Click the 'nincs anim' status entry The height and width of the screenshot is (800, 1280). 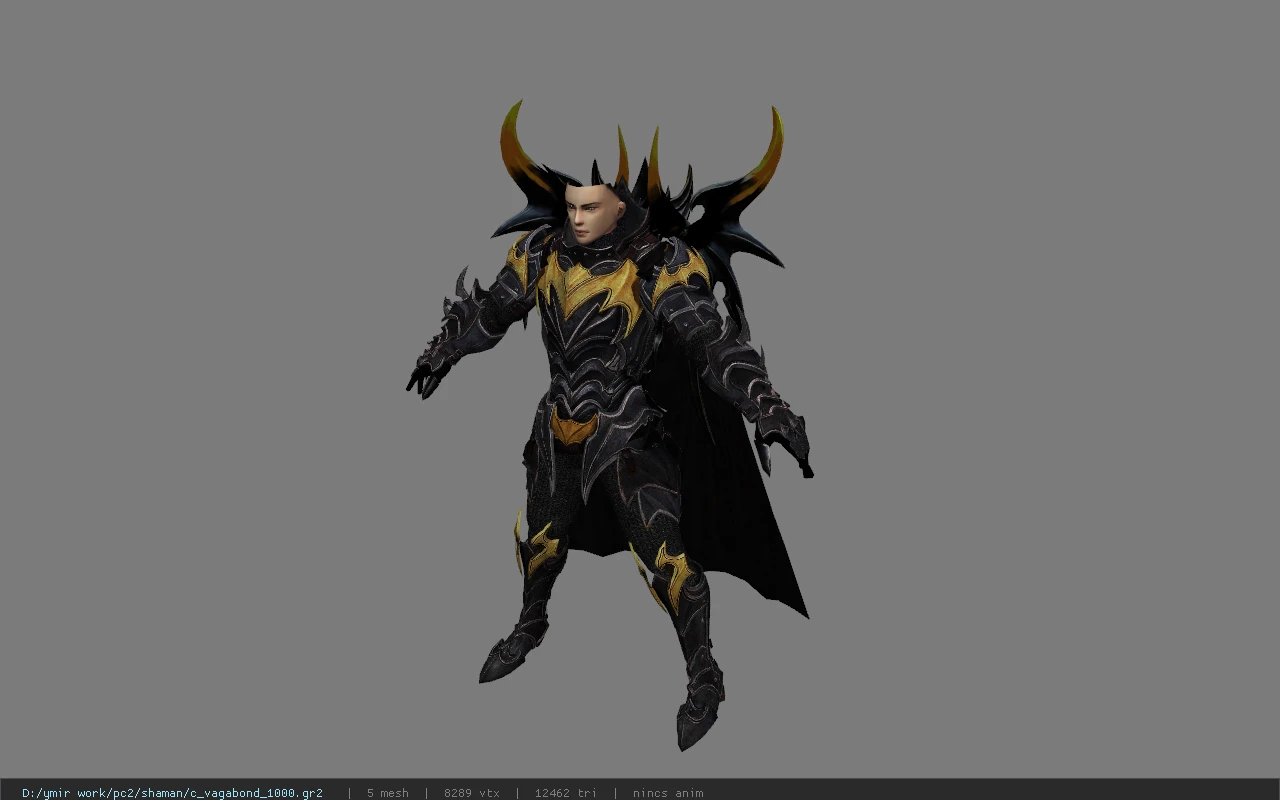pos(668,793)
